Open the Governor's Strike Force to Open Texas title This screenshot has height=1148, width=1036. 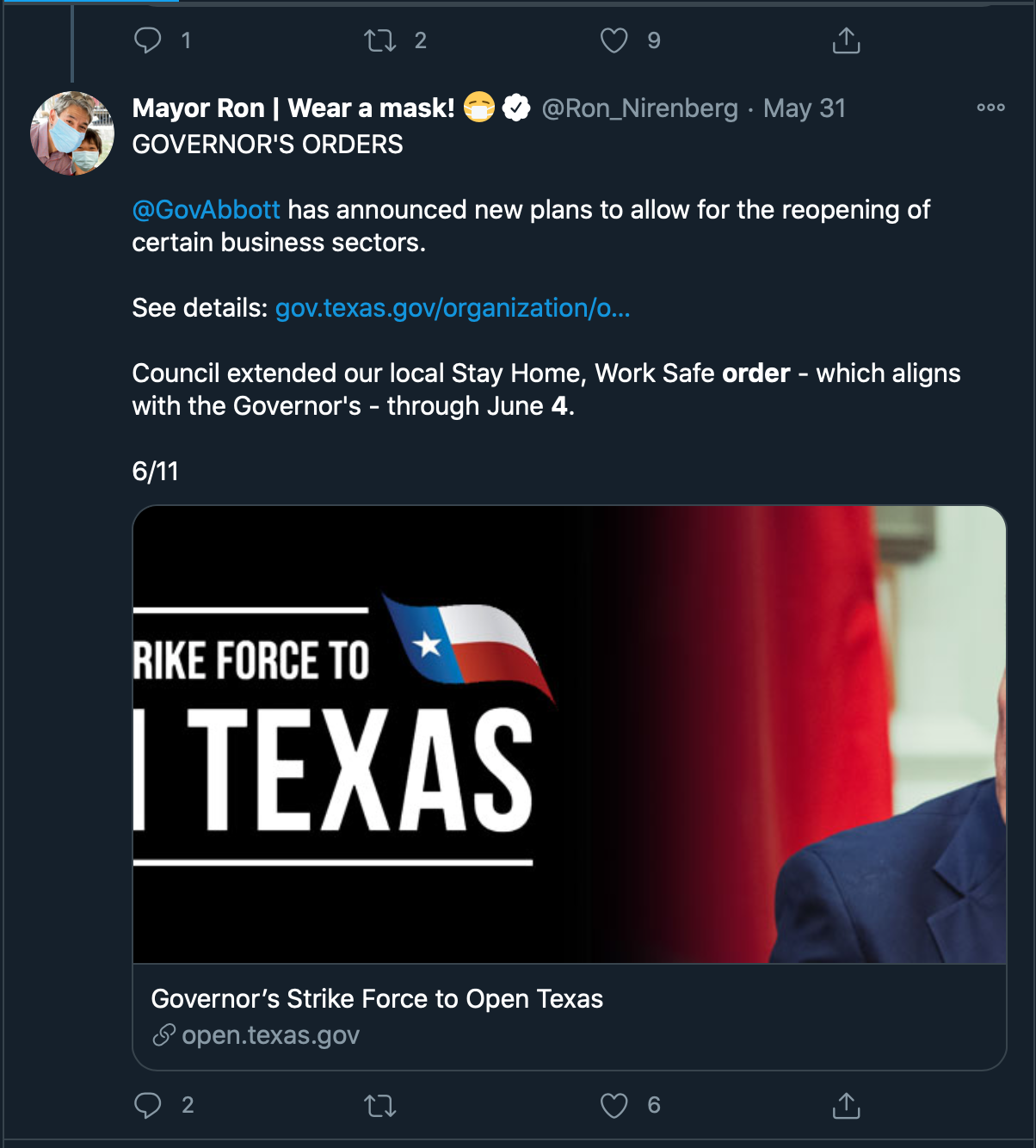pos(377,998)
